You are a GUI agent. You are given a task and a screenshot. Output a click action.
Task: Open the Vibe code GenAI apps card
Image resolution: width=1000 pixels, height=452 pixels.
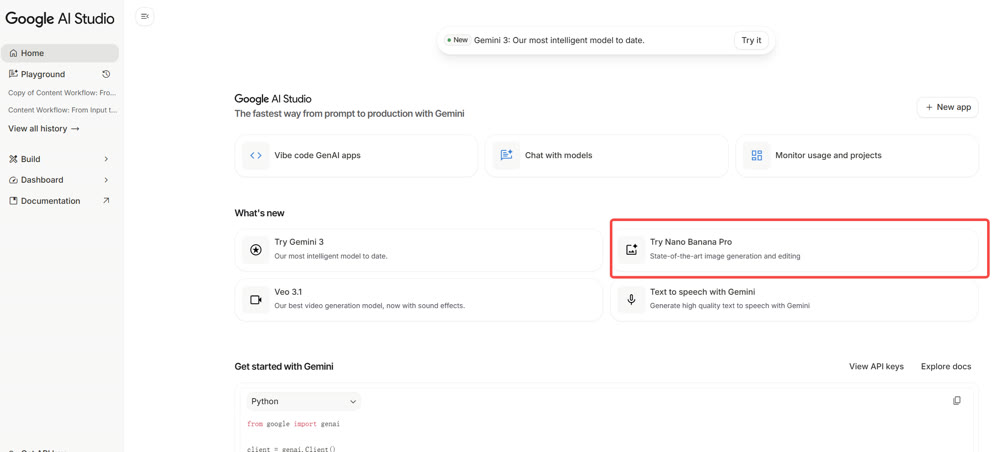point(357,155)
